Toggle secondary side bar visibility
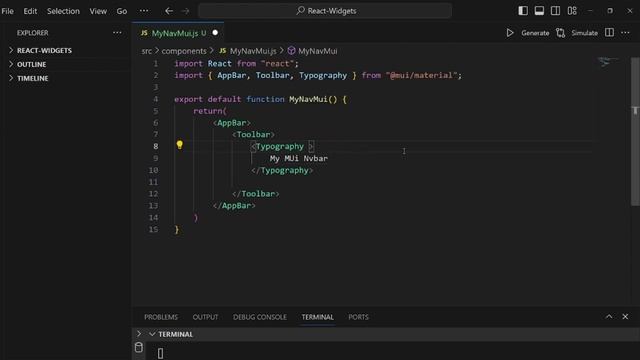 [556, 11]
